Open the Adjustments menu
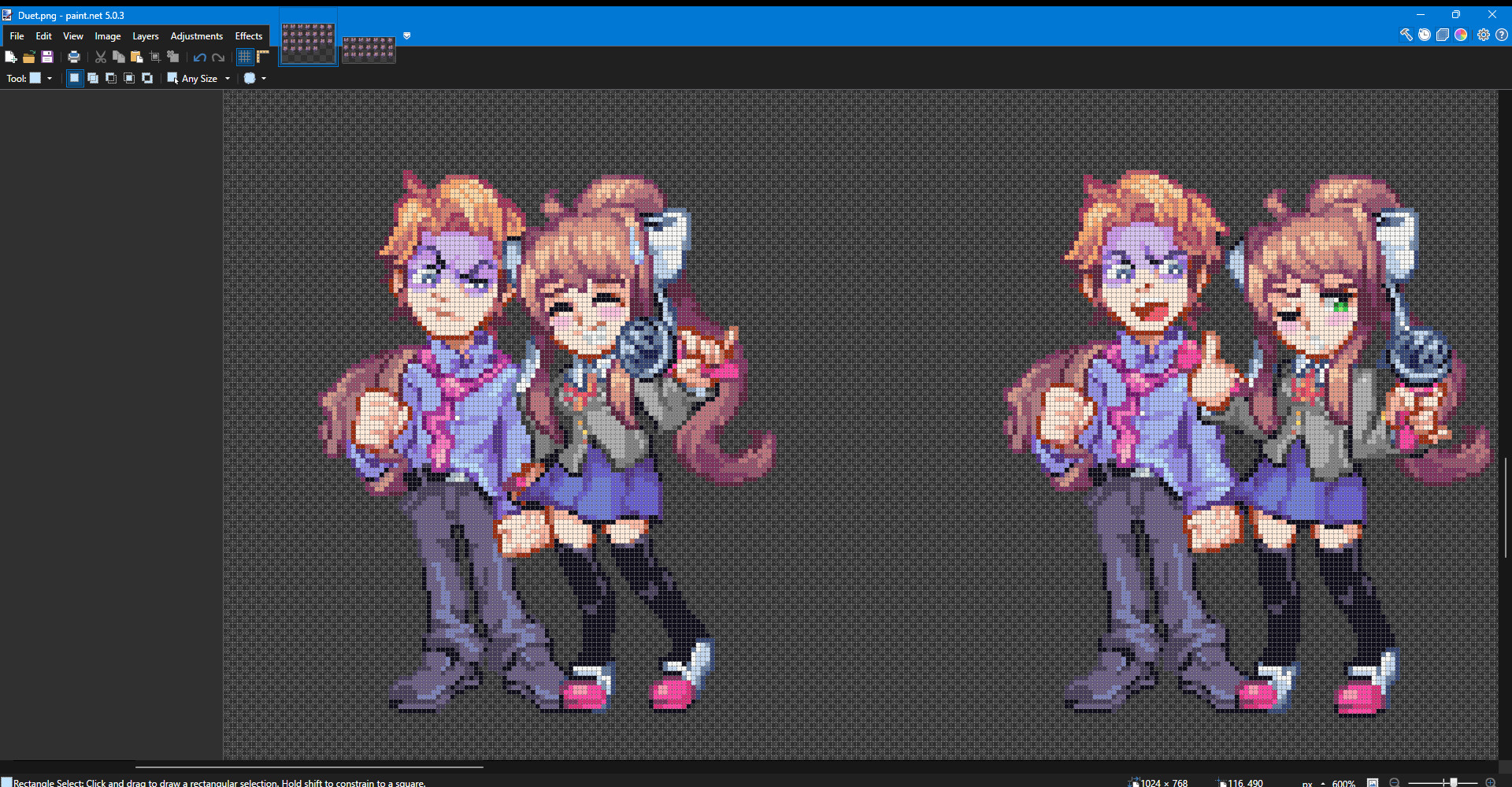The height and width of the screenshot is (787, 1512). click(x=197, y=35)
